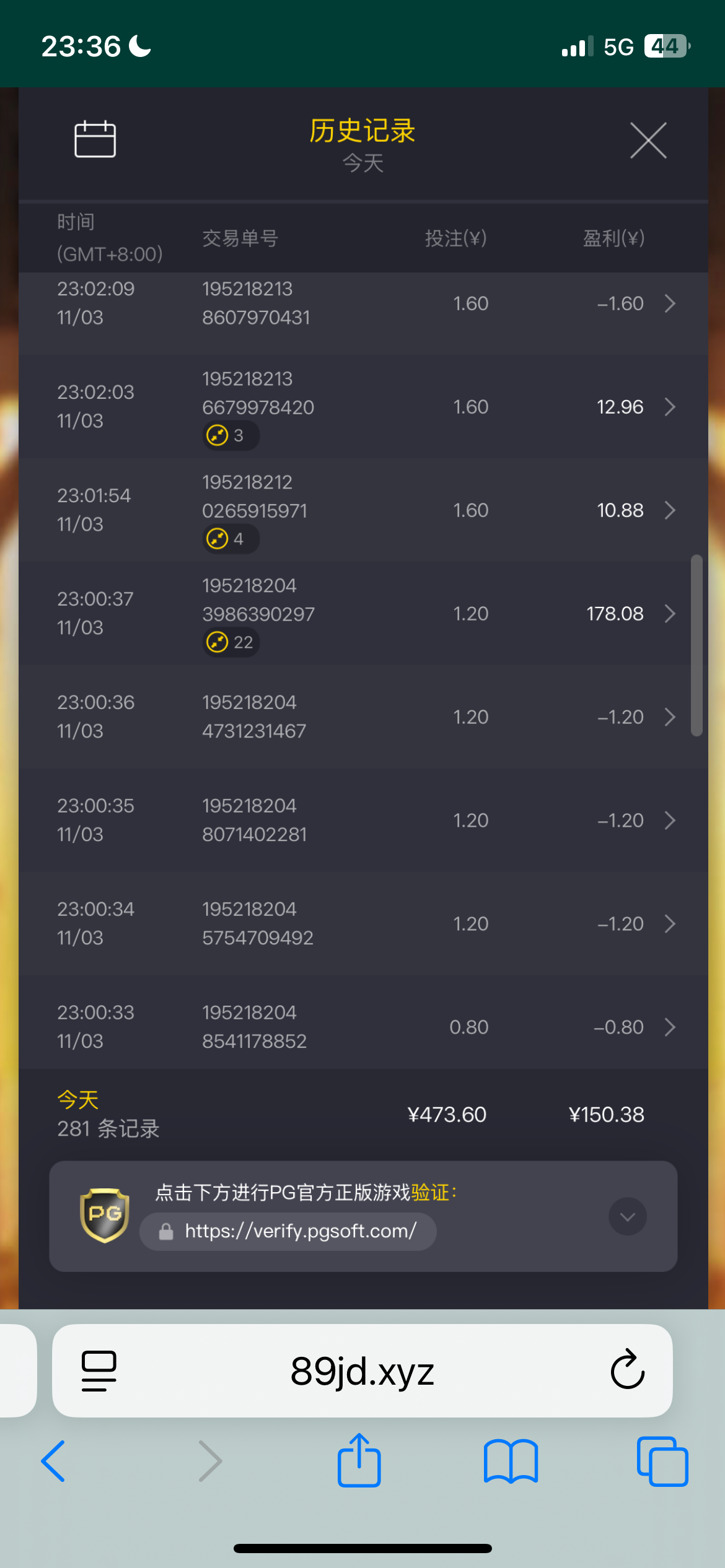The width and height of the screenshot is (725, 1568).
Task: Tap the Safari share icon
Action: pos(359,1461)
